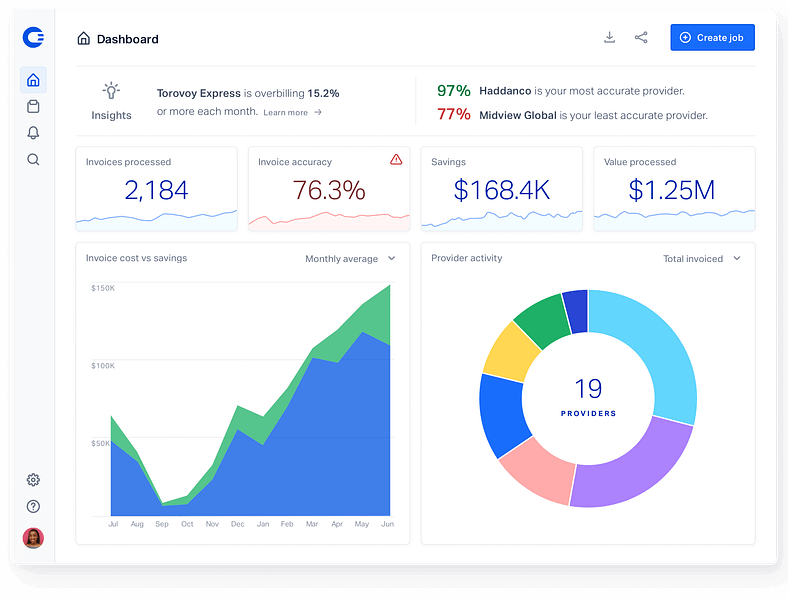Open the archive box sidebar icon
The image size is (788, 600).
click(x=33, y=106)
